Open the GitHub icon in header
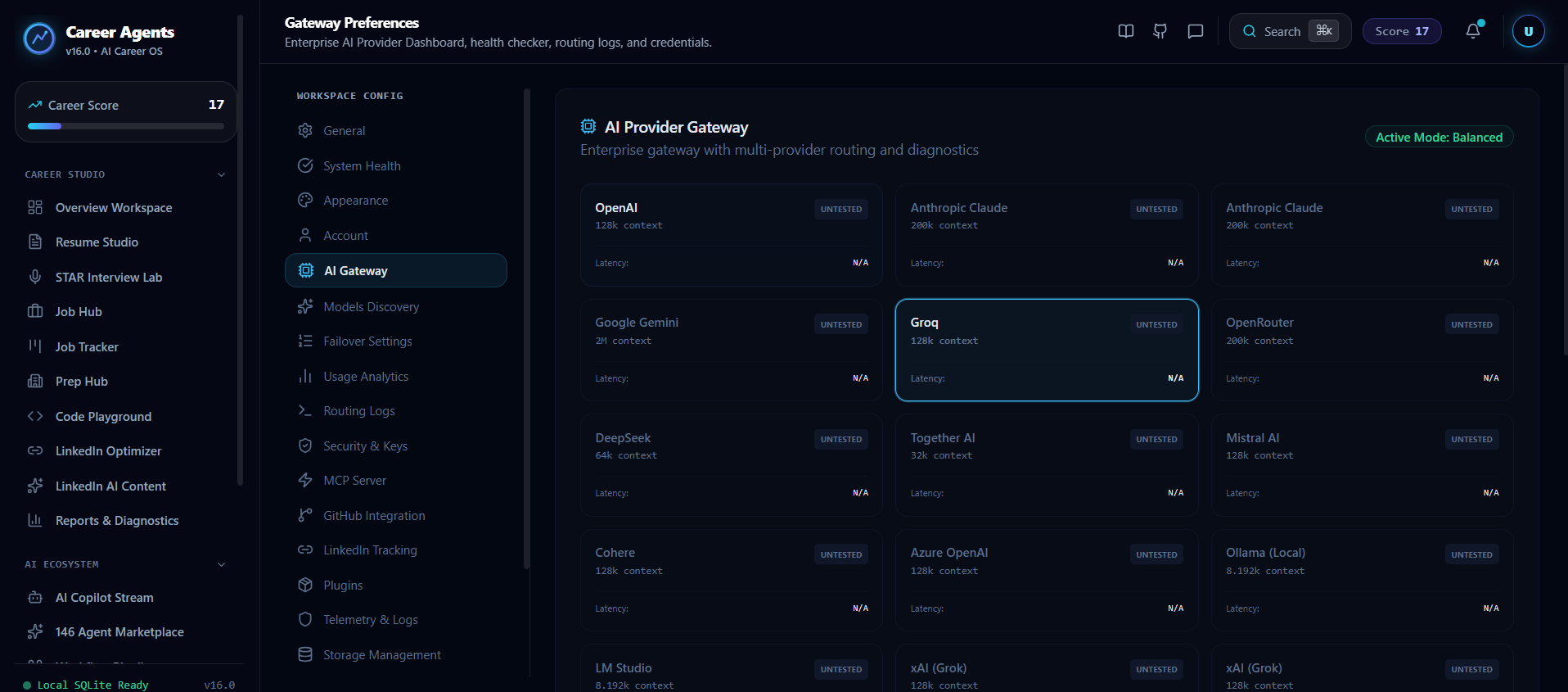The width and height of the screenshot is (1568, 692). (1160, 31)
